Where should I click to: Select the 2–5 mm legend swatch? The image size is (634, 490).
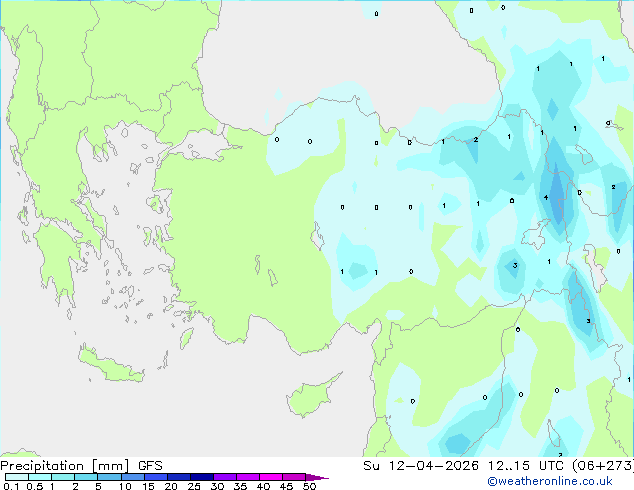pos(86,477)
